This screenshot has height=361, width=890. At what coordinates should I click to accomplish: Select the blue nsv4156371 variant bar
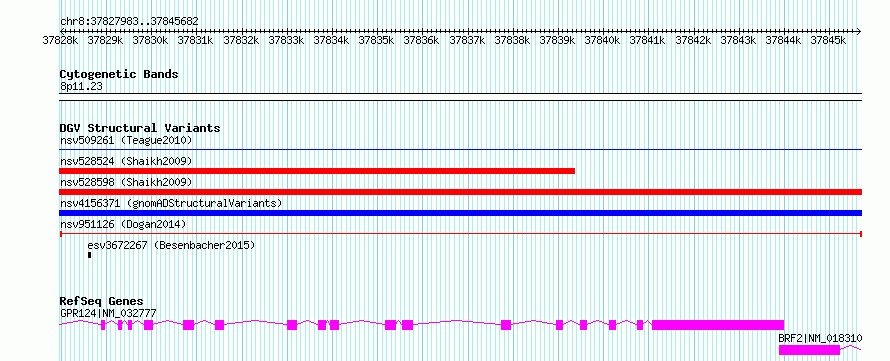[460, 213]
